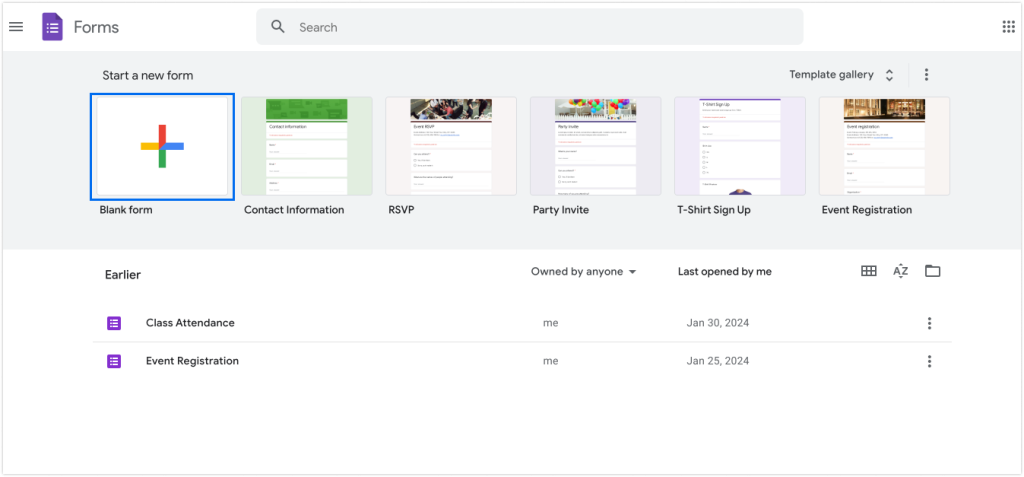Select the Event Registration template thumbnail
1024x477 pixels.
coord(884,146)
